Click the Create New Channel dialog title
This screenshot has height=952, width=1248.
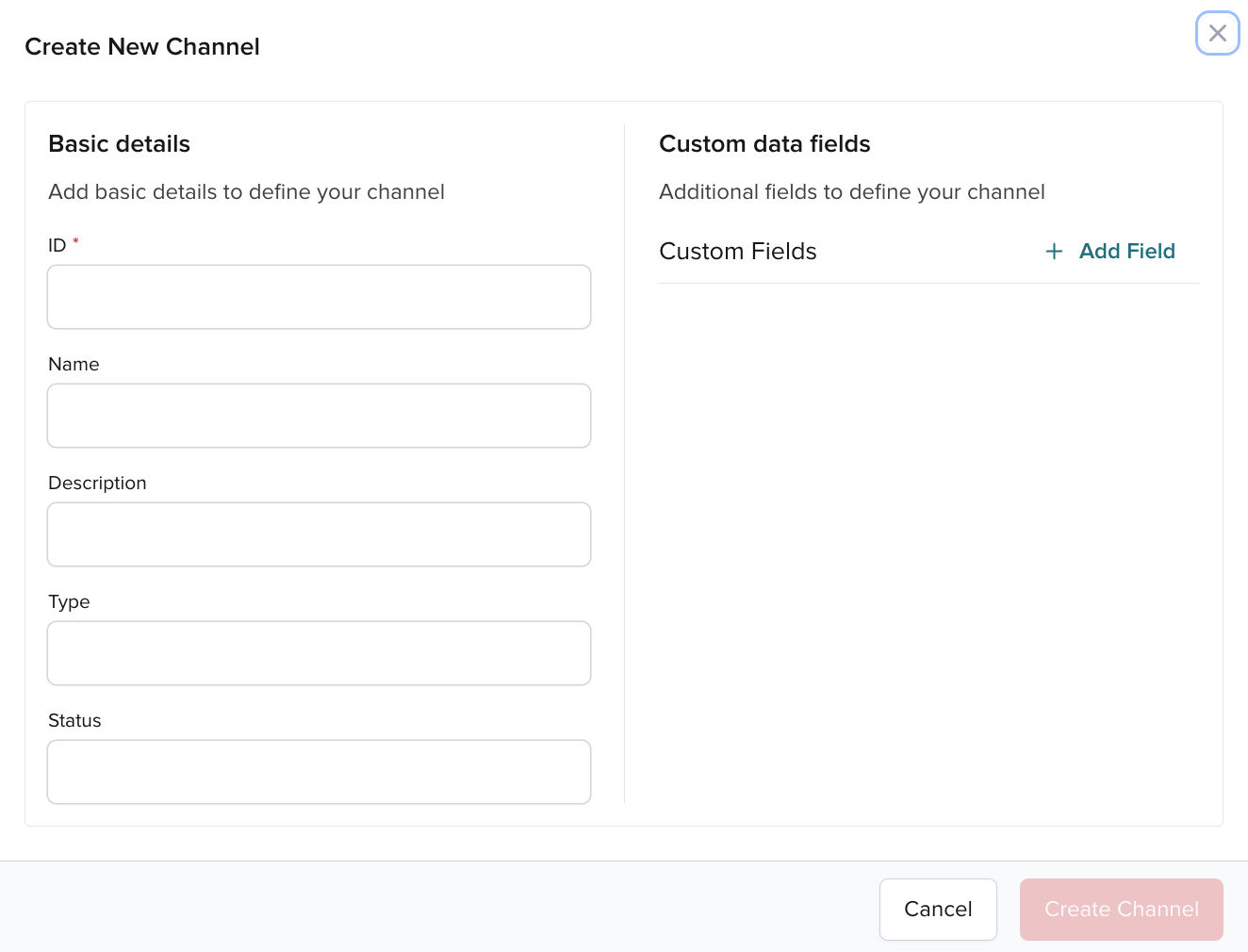(142, 46)
